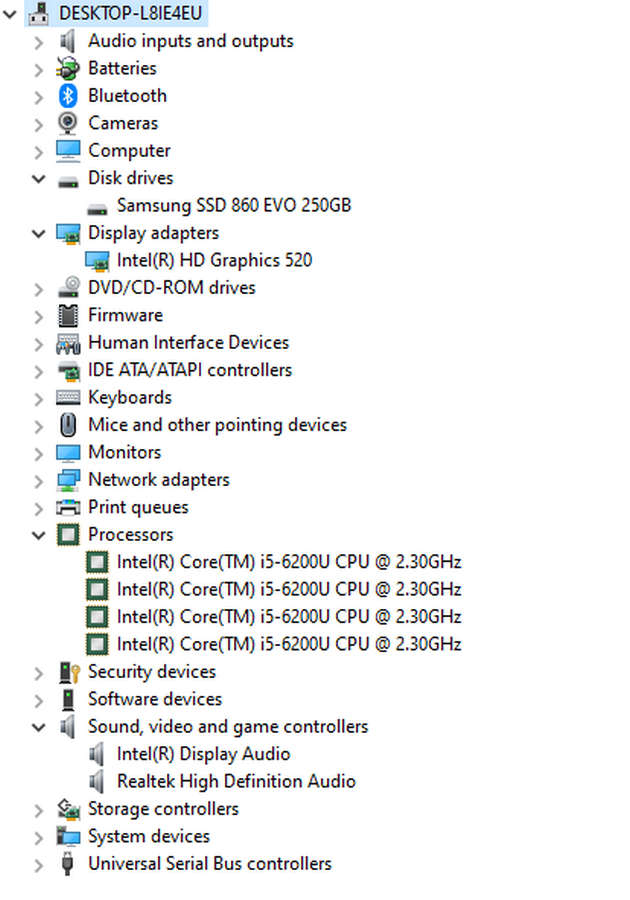Click the Keyboards category icon
Image resolution: width=630 pixels, height=900 pixels.
pos(67,397)
